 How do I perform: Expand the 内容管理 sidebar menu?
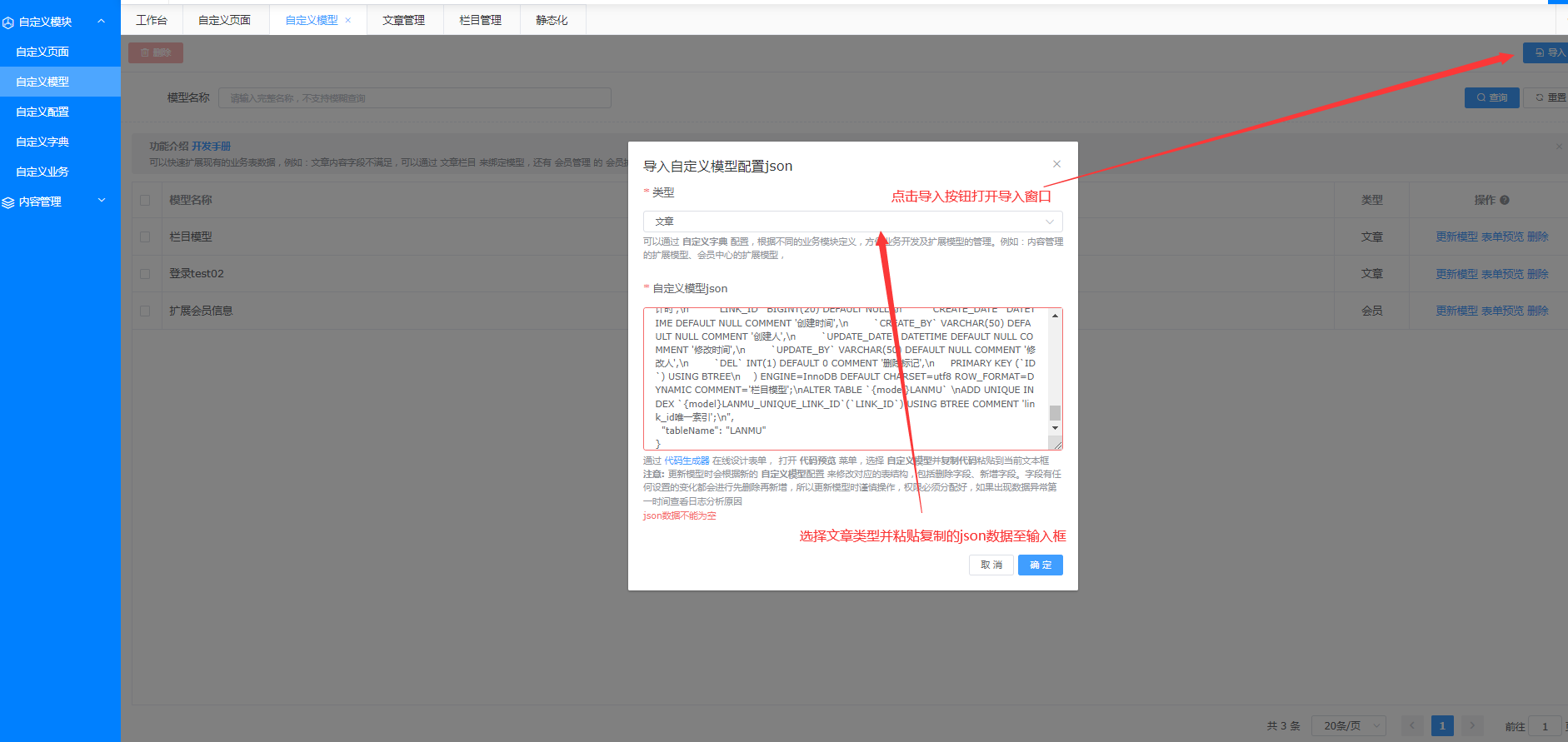click(101, 201)
